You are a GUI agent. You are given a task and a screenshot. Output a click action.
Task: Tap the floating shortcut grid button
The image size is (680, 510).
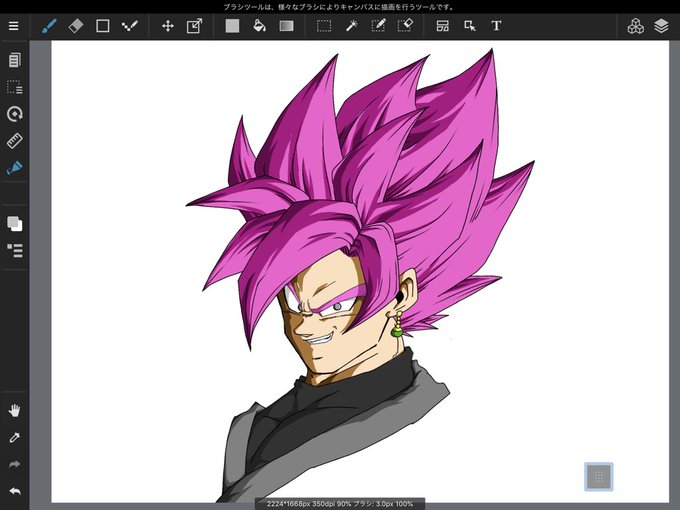[x=598, y=477]
